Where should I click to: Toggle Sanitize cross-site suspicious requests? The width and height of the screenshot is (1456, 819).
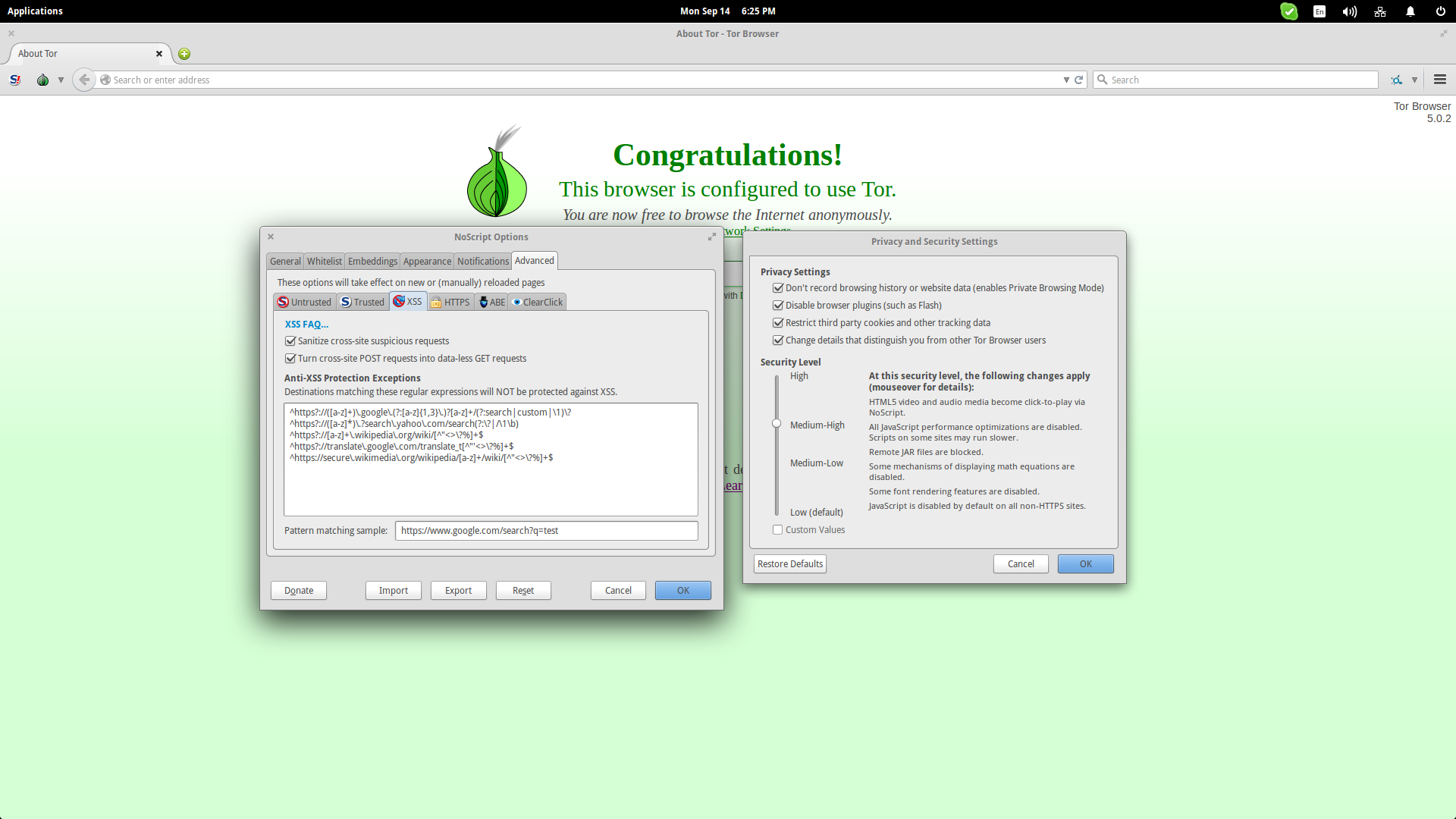pos(290,341)
